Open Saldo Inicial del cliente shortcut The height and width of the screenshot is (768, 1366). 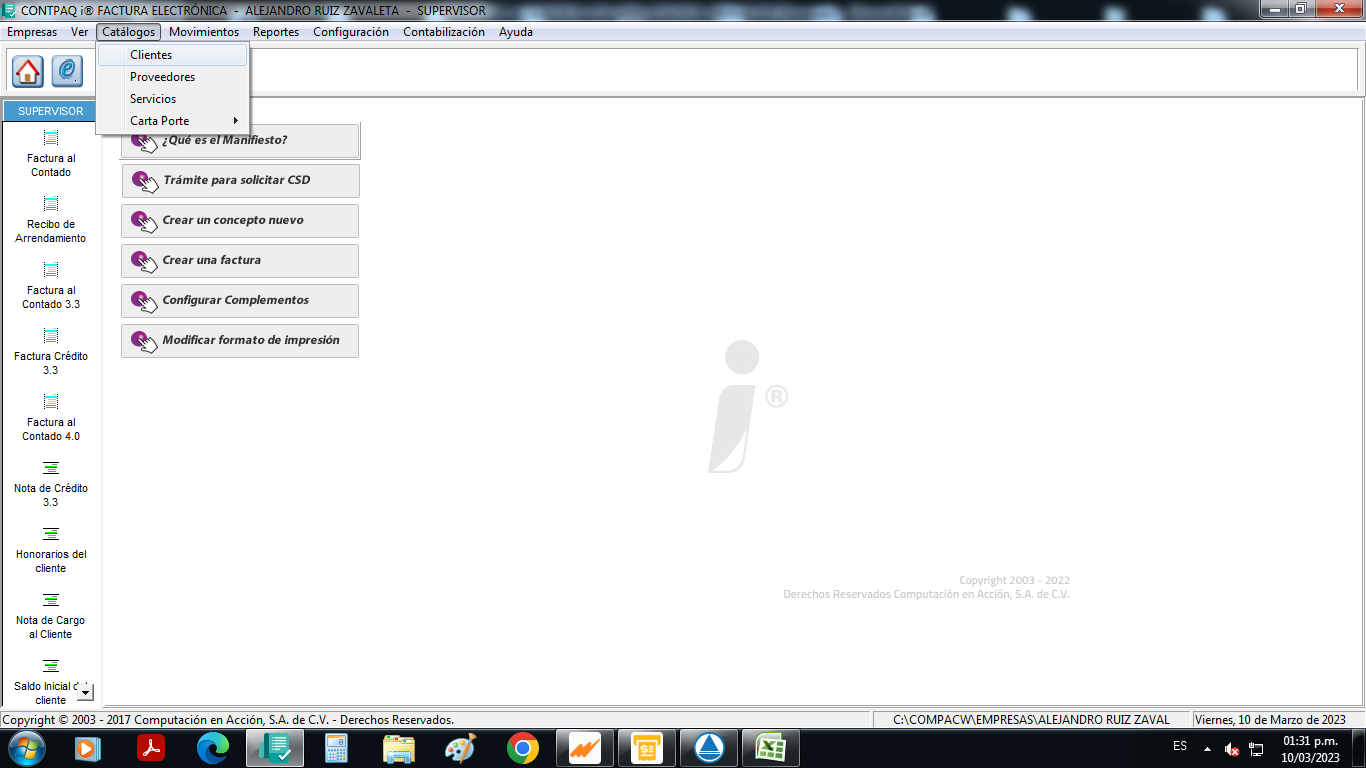point(51,682)
